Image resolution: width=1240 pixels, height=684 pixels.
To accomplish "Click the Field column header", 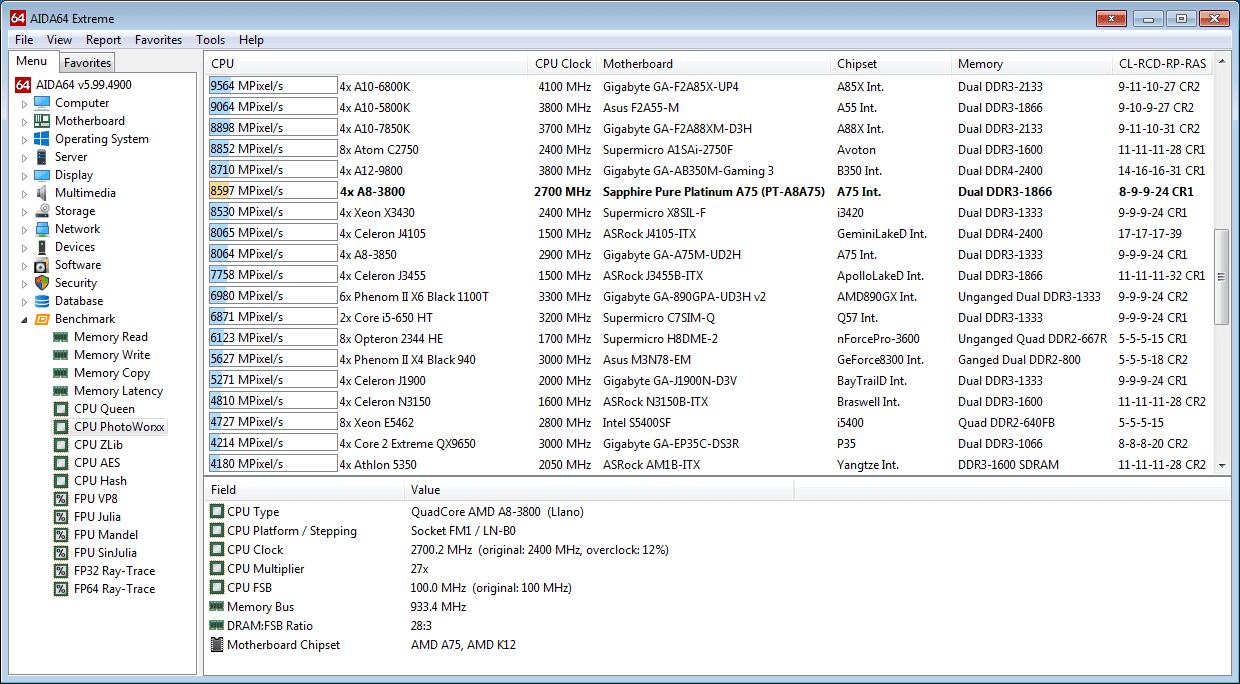I will click(306, 490).
